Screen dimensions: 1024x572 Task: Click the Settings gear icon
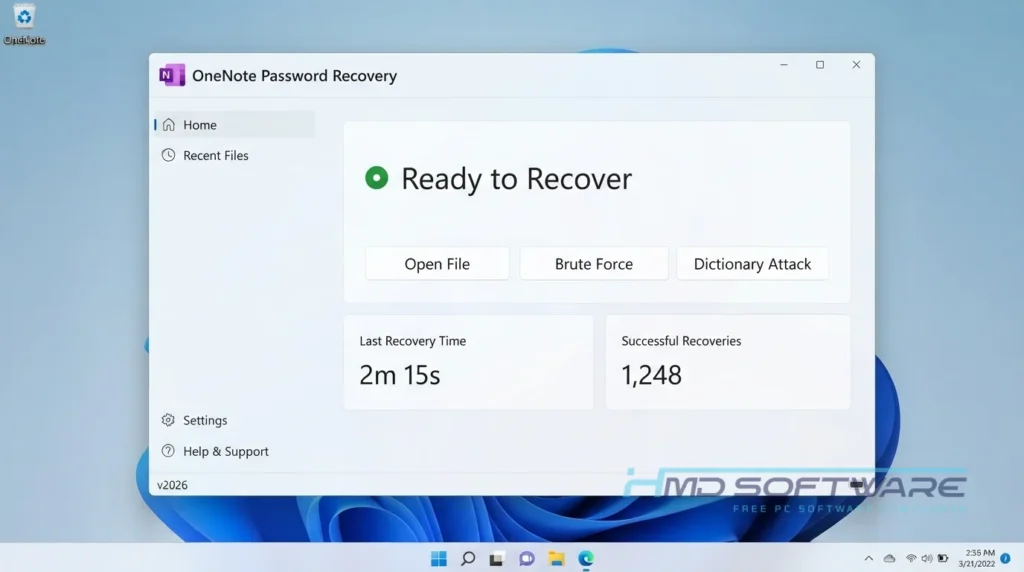pyautogui.click(x=168, y=420)
